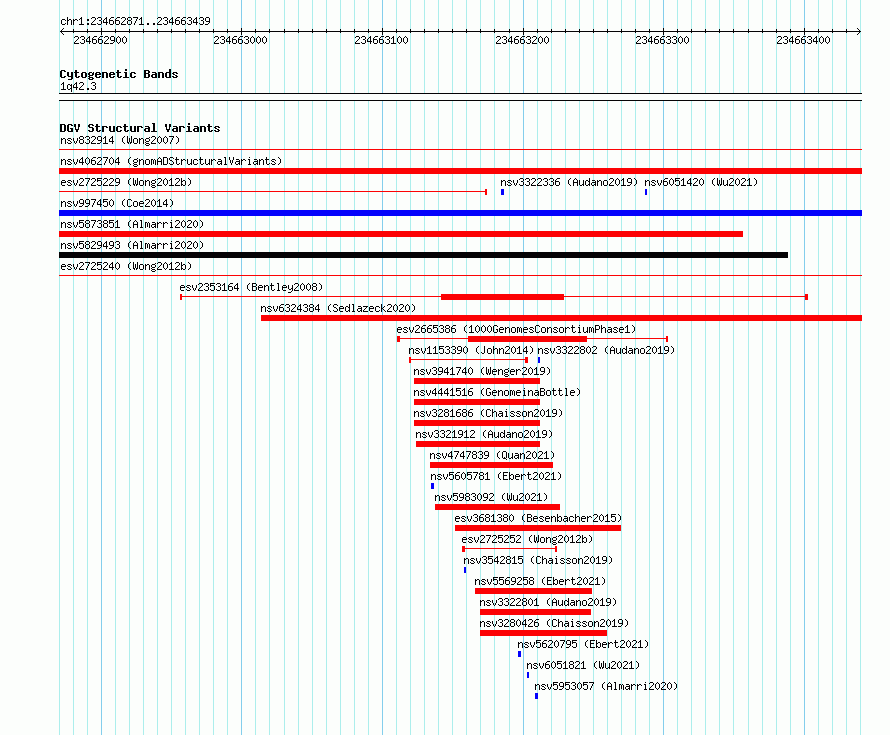Click the 234663200 ruler position label
The width and height of the screenshot is (890, 735).
pyautogui.click(x=522, y=40)
